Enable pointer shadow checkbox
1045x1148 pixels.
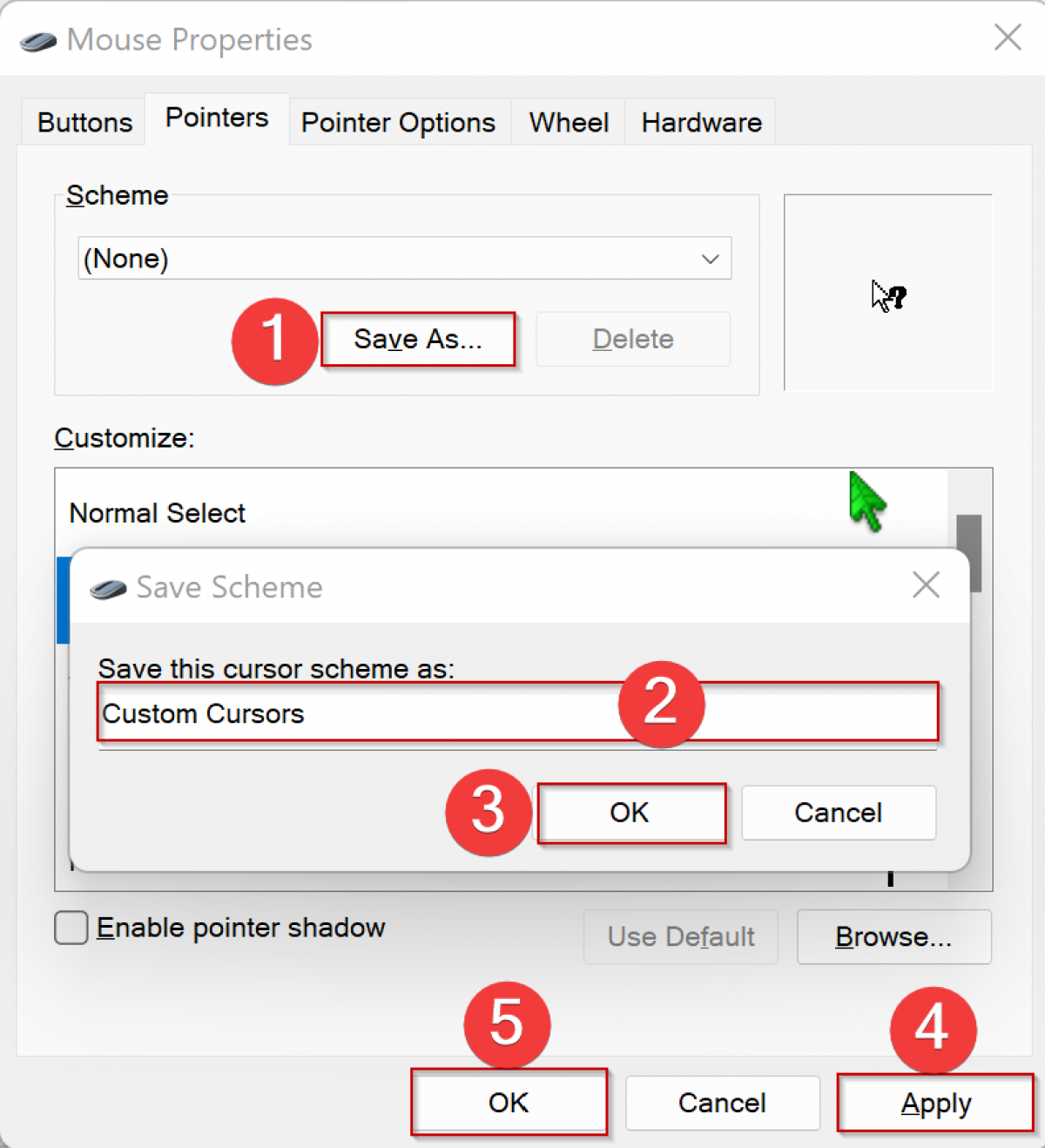[x=71, y=928]
